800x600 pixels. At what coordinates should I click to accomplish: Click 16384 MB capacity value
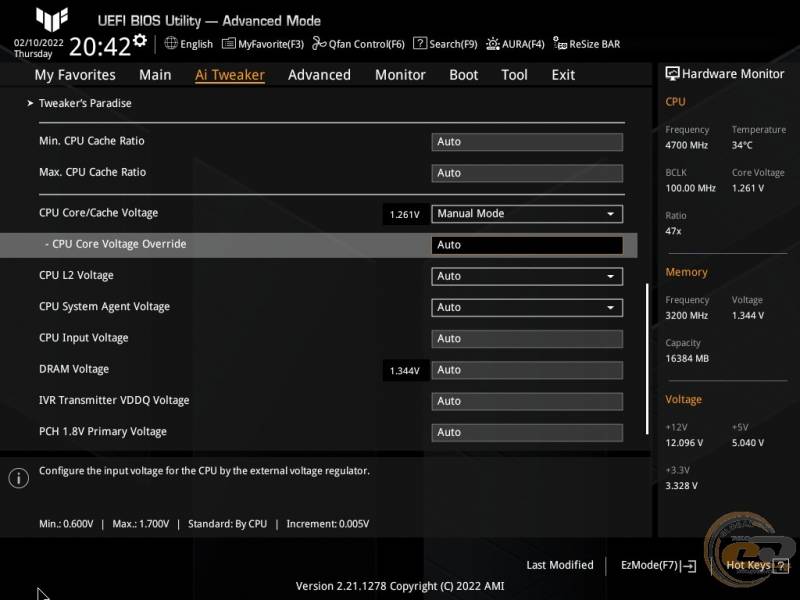pyautogui.click(x=687, y=359)
